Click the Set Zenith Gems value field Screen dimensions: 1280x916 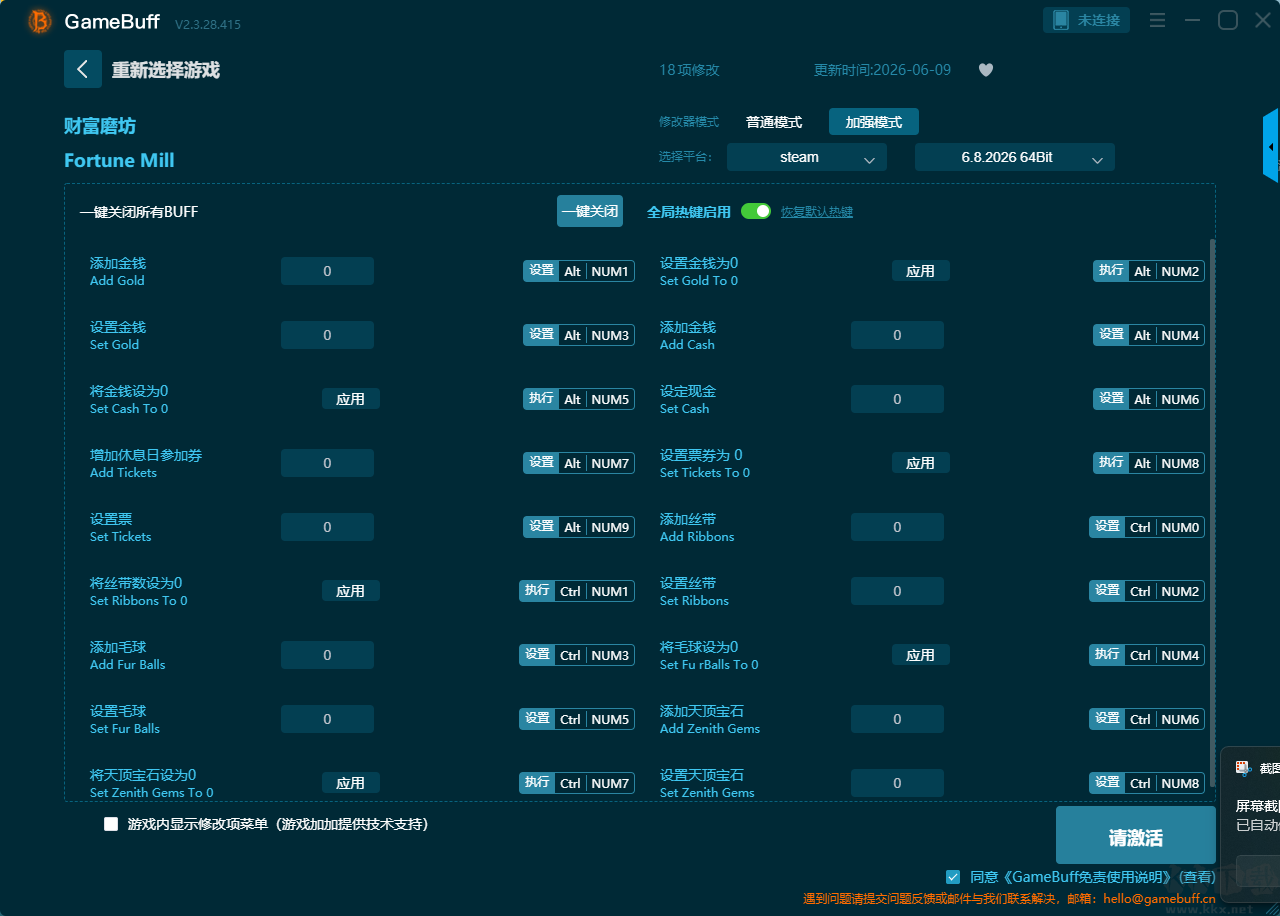pos(897,783)
